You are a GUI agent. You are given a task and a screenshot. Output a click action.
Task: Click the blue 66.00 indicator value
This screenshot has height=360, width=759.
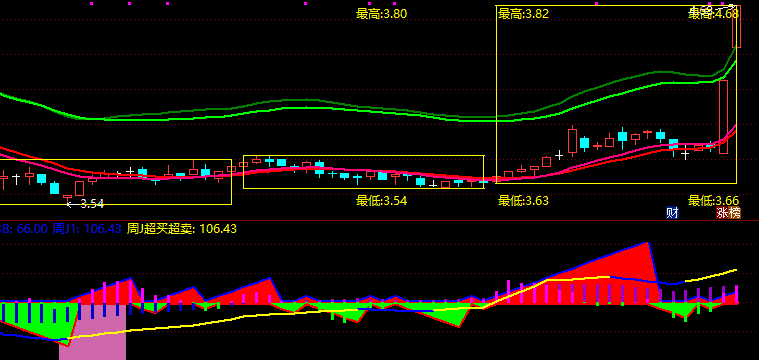(x=32, y=228)
